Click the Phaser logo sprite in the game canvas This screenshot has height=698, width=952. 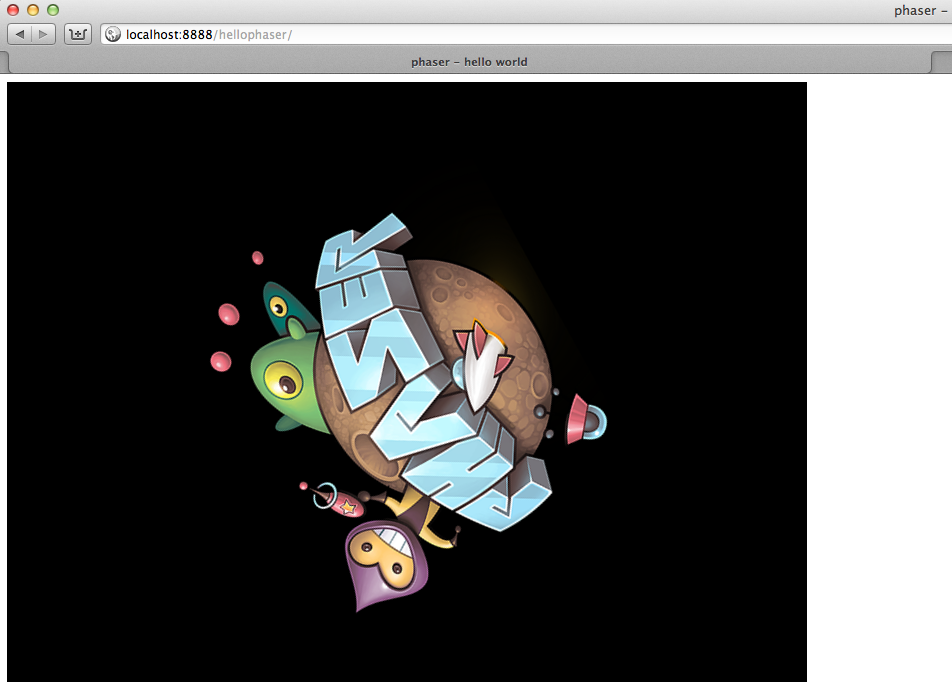[x=408, y=412]
